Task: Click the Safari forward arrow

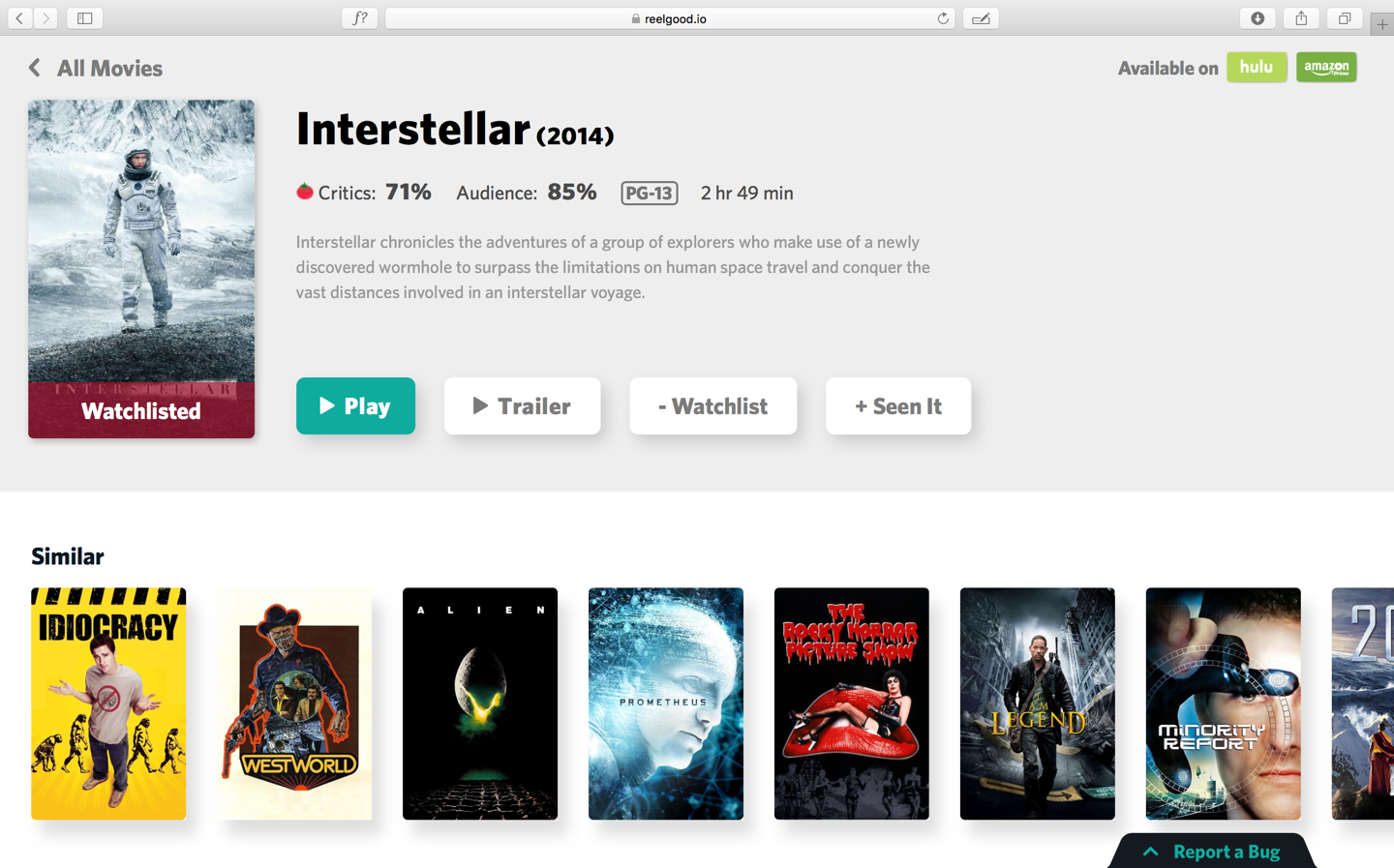Action: (45, 18)
